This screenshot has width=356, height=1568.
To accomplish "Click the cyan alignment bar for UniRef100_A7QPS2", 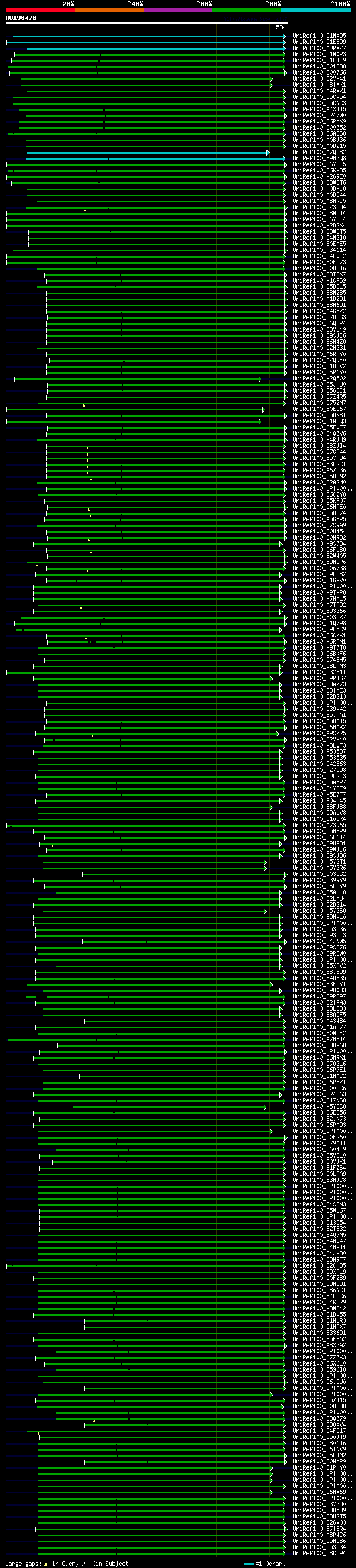I will 148,153.
